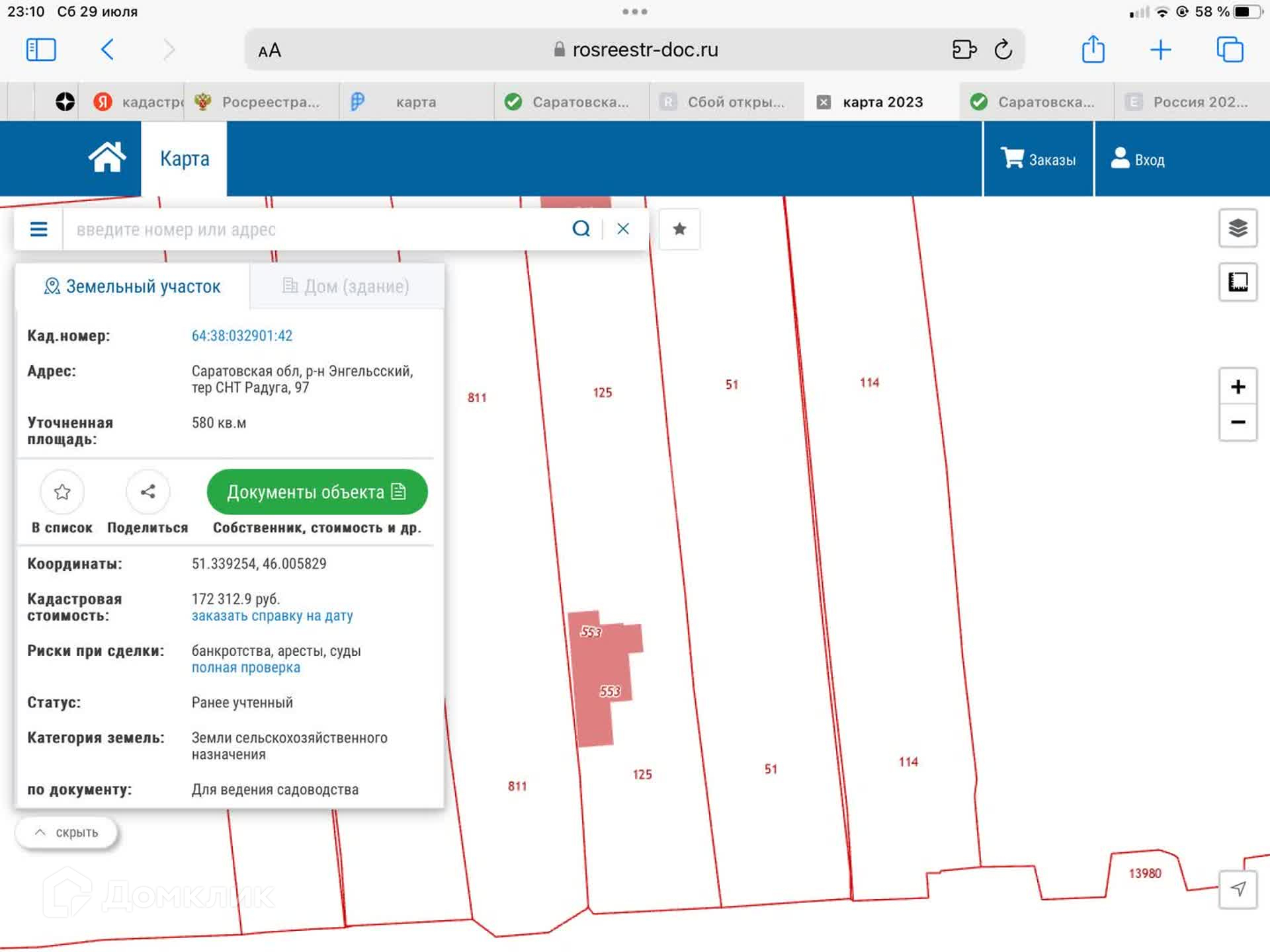
Task: Switch to Дом (здание) tab
Action: (346, 286)
